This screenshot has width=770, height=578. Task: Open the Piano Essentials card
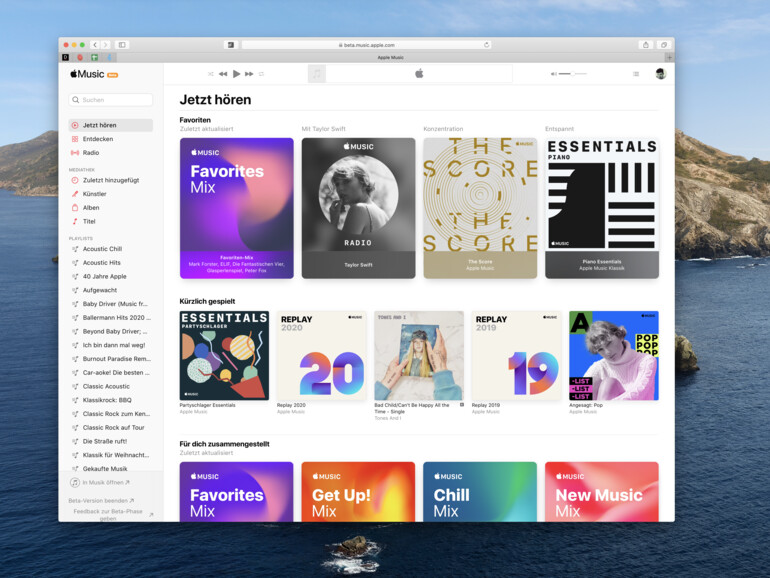point(602,208)
